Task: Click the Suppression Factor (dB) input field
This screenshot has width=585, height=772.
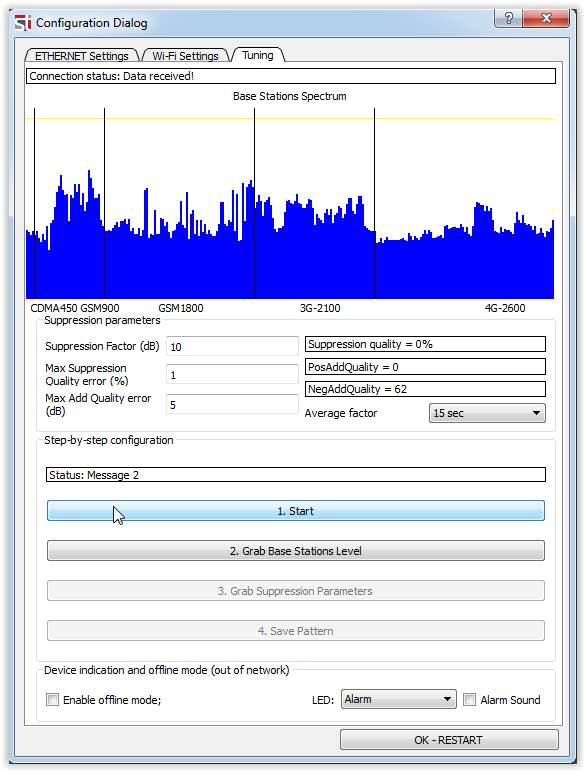Action: (x=232, y=347)
